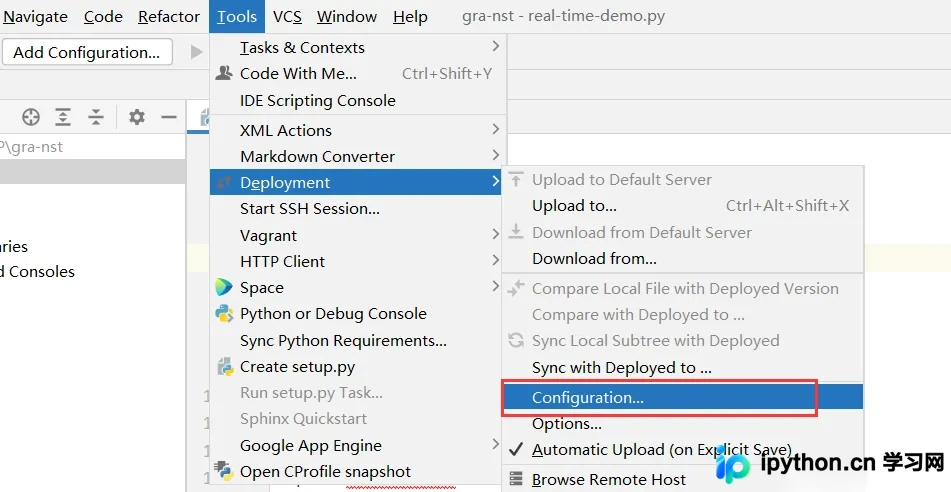Click Upload to Default Server text

point(622,180)
